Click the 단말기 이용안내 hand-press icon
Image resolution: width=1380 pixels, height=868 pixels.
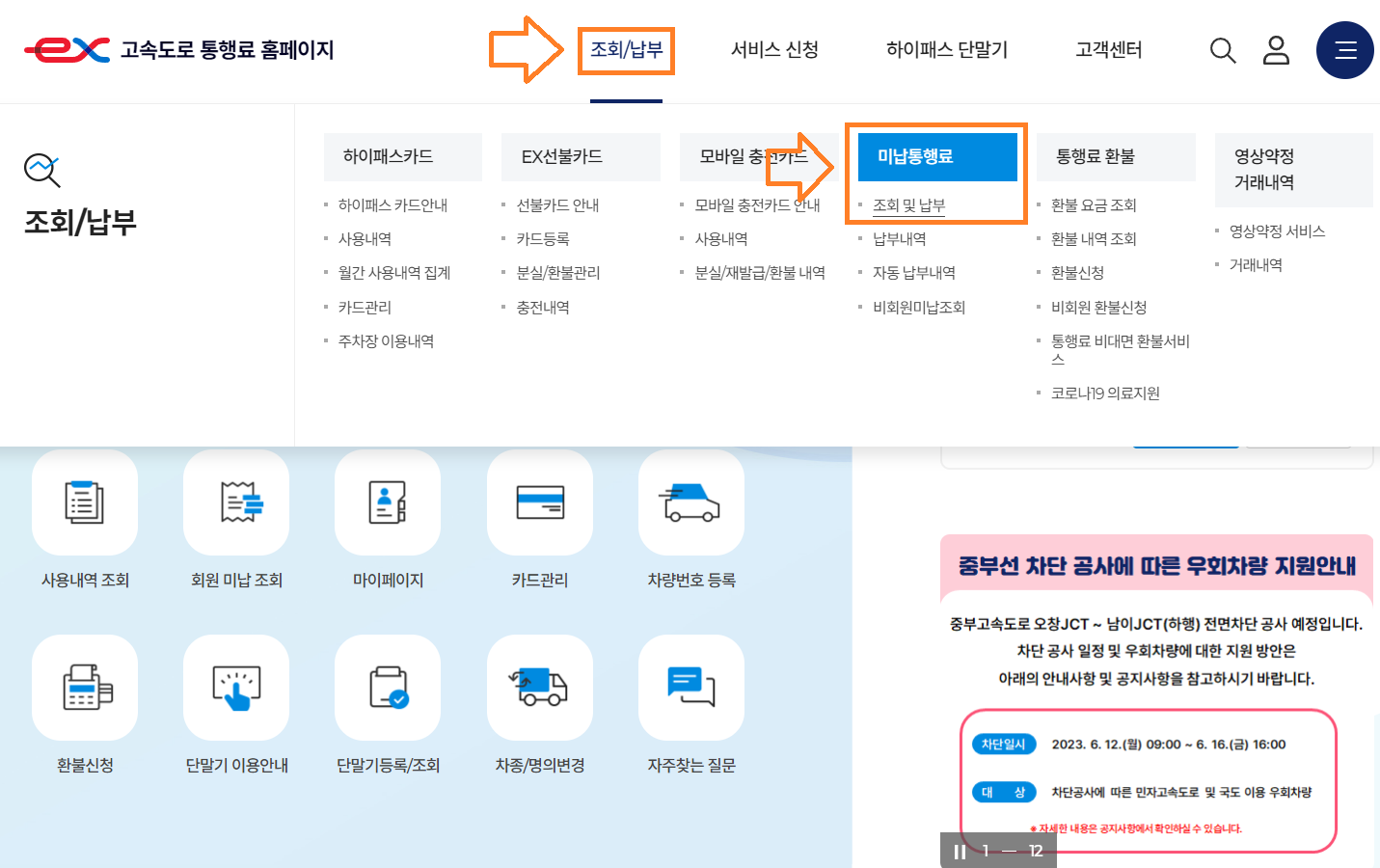pyautogui.click(x=235, y=687)
